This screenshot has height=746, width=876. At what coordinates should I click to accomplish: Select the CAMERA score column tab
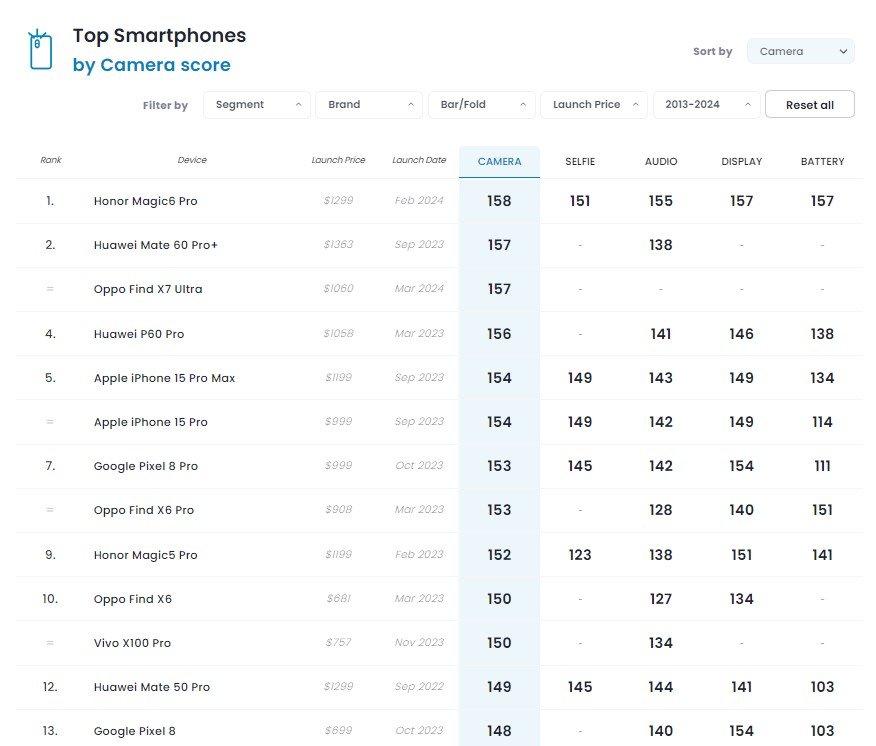(x=499, y=161)
